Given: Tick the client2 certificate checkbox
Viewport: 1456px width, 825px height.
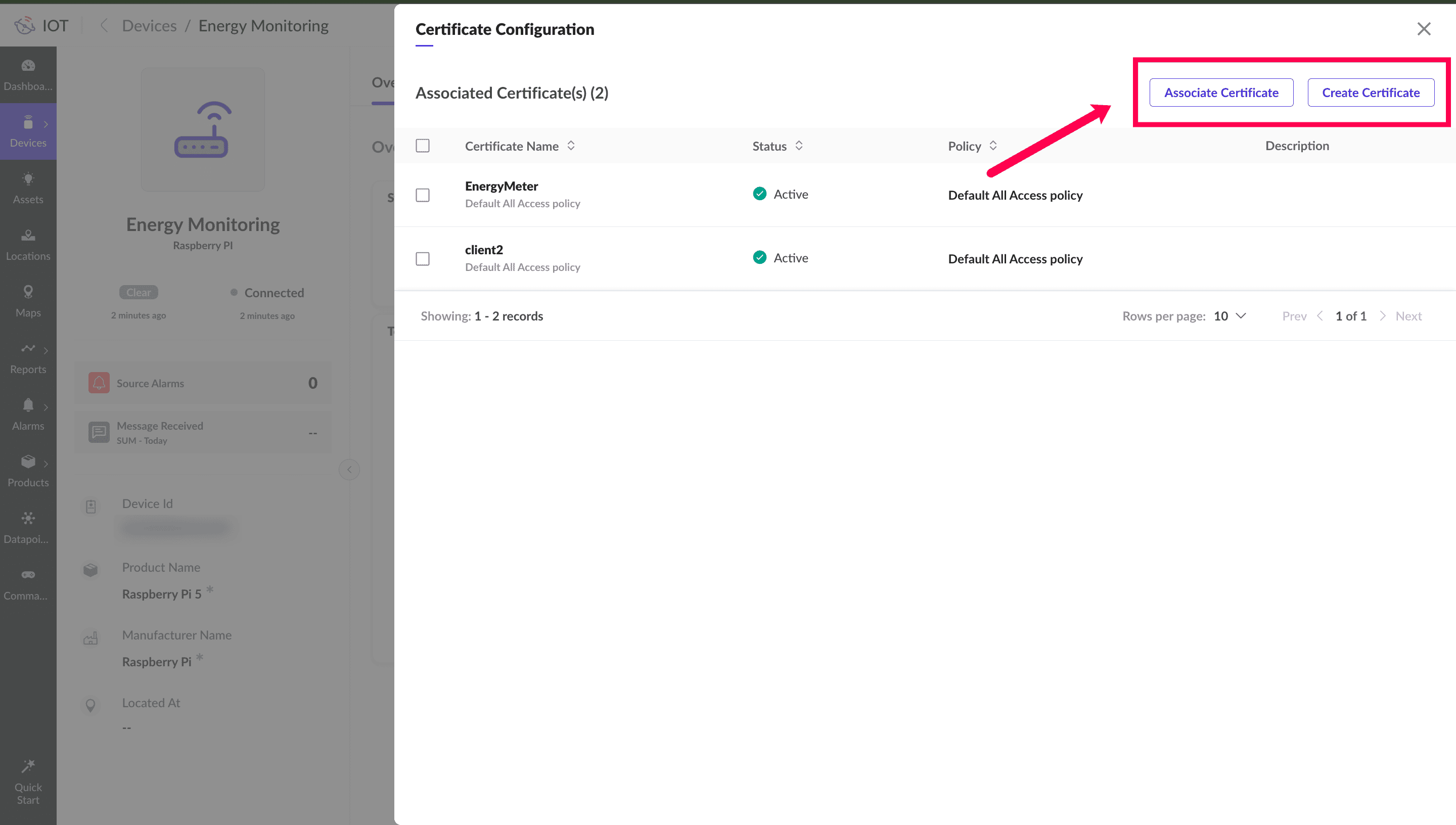Looking at the screenshot, I should pos(423,259).
